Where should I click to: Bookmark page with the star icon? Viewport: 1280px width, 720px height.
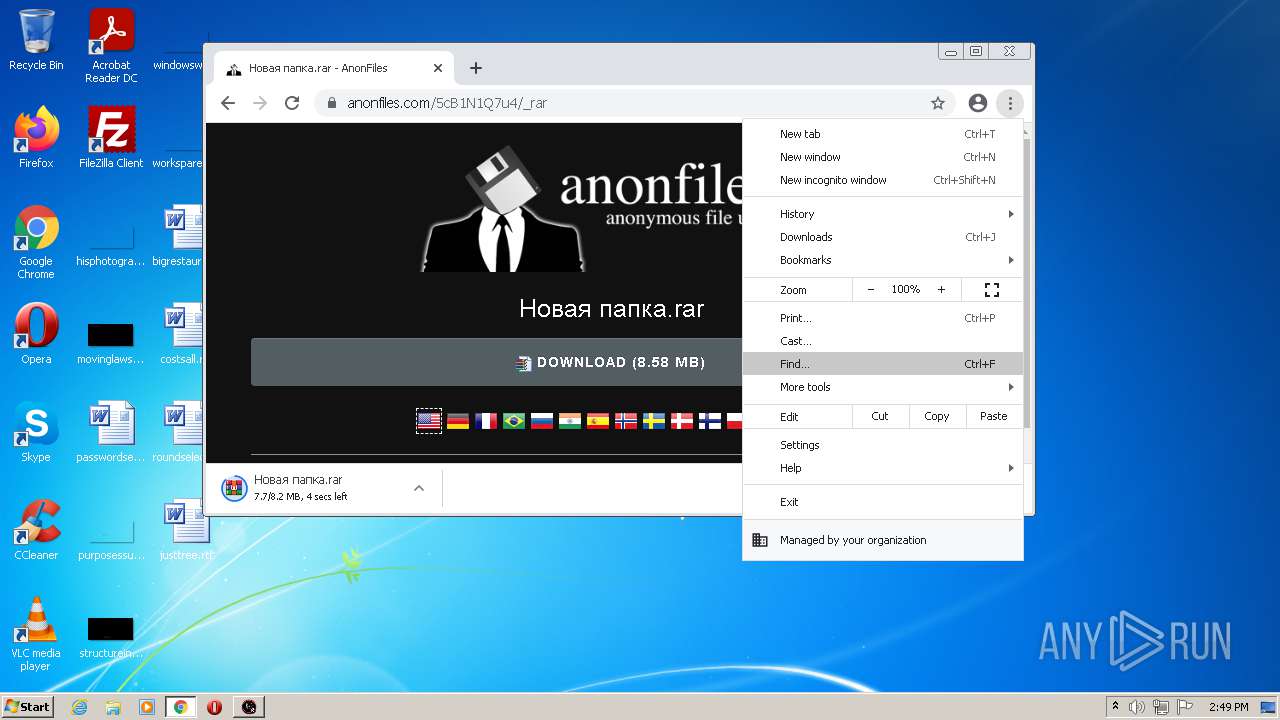tap(938, 103)
